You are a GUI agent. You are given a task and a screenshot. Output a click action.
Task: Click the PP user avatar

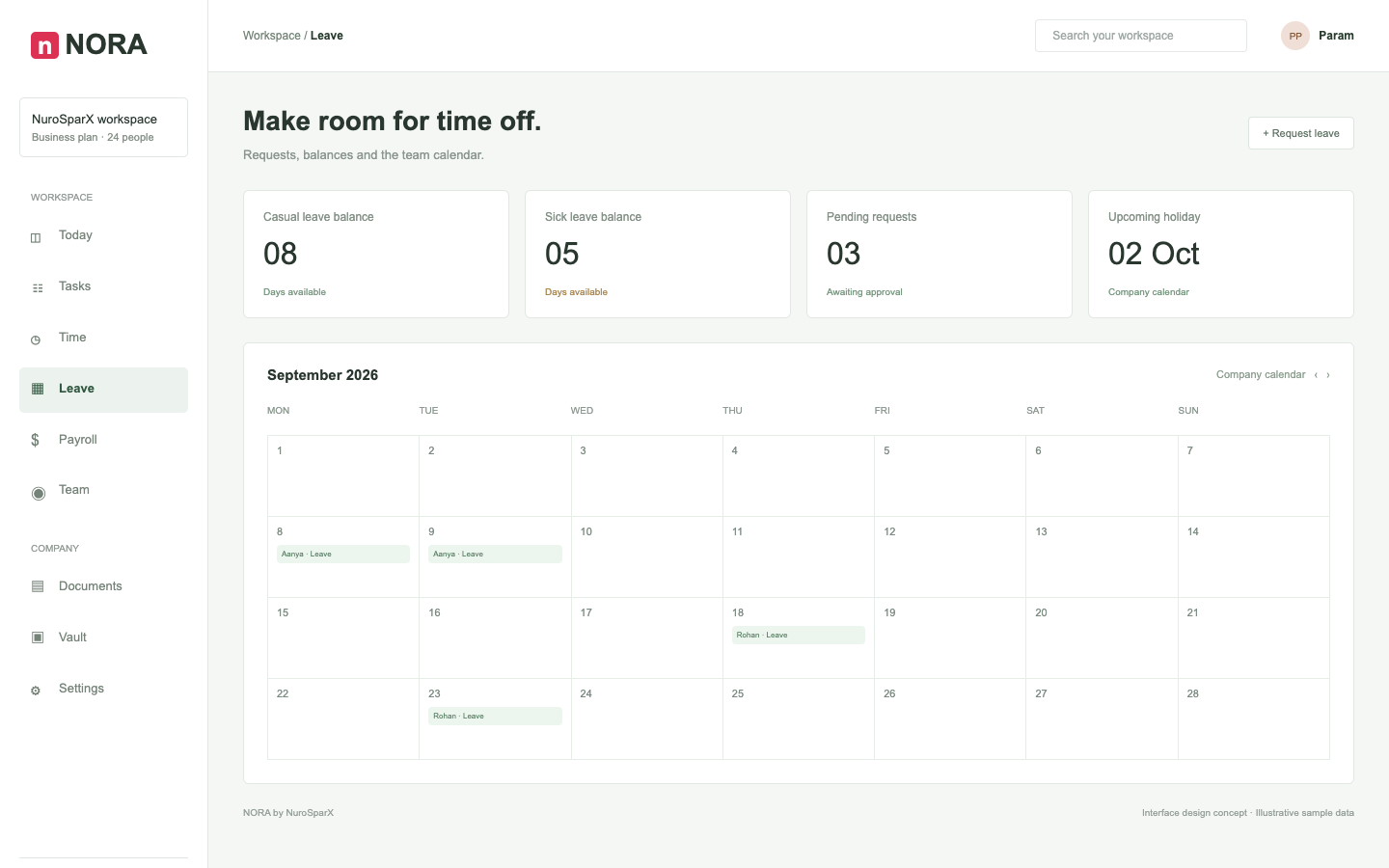click(x=1295, y=36)
